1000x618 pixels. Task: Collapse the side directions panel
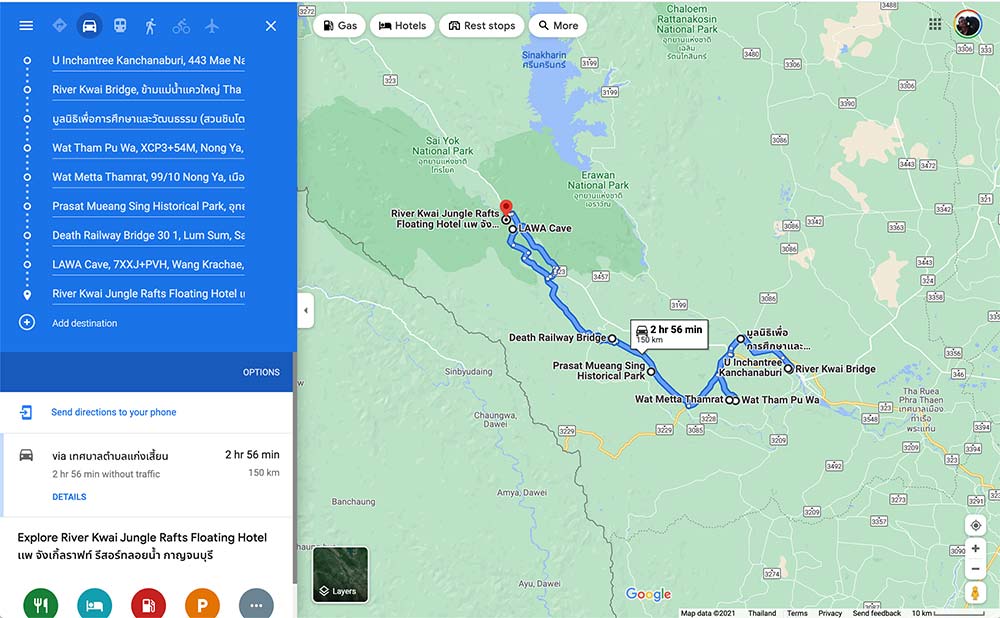click(x=305, y=311)
